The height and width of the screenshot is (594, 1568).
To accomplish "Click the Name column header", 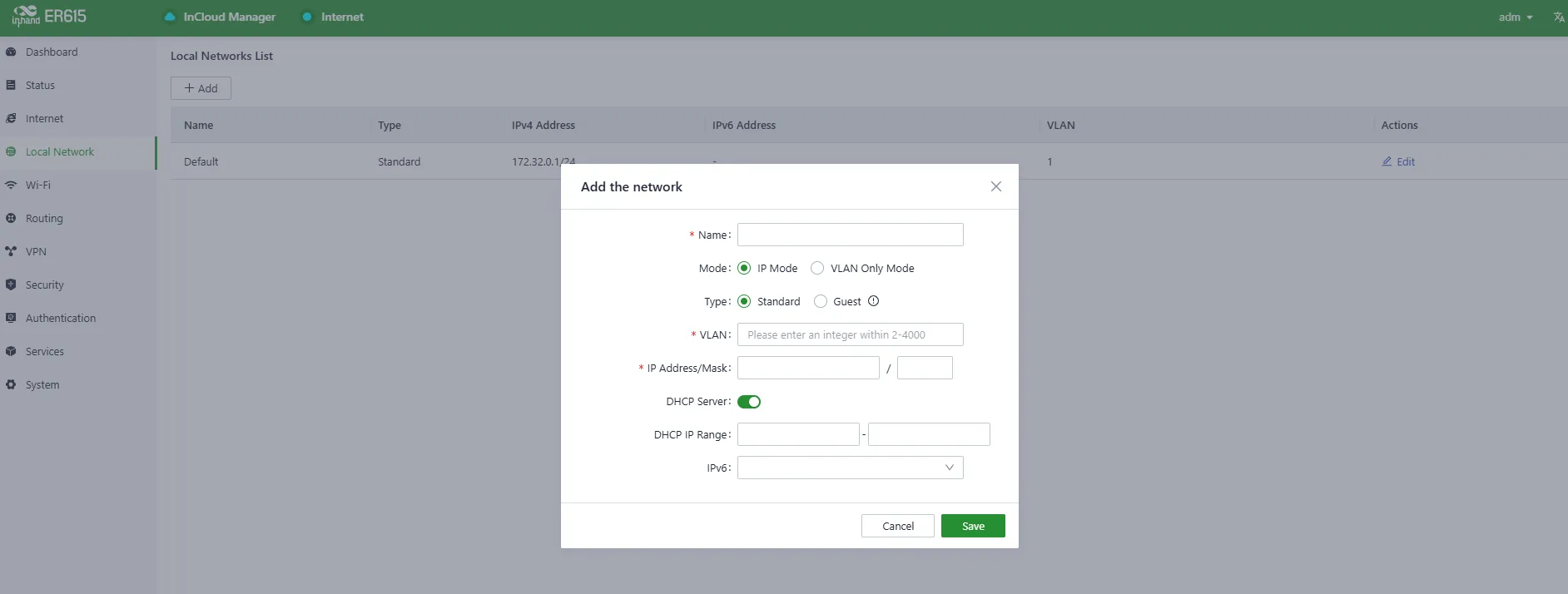I will click(x=198, y=125).
